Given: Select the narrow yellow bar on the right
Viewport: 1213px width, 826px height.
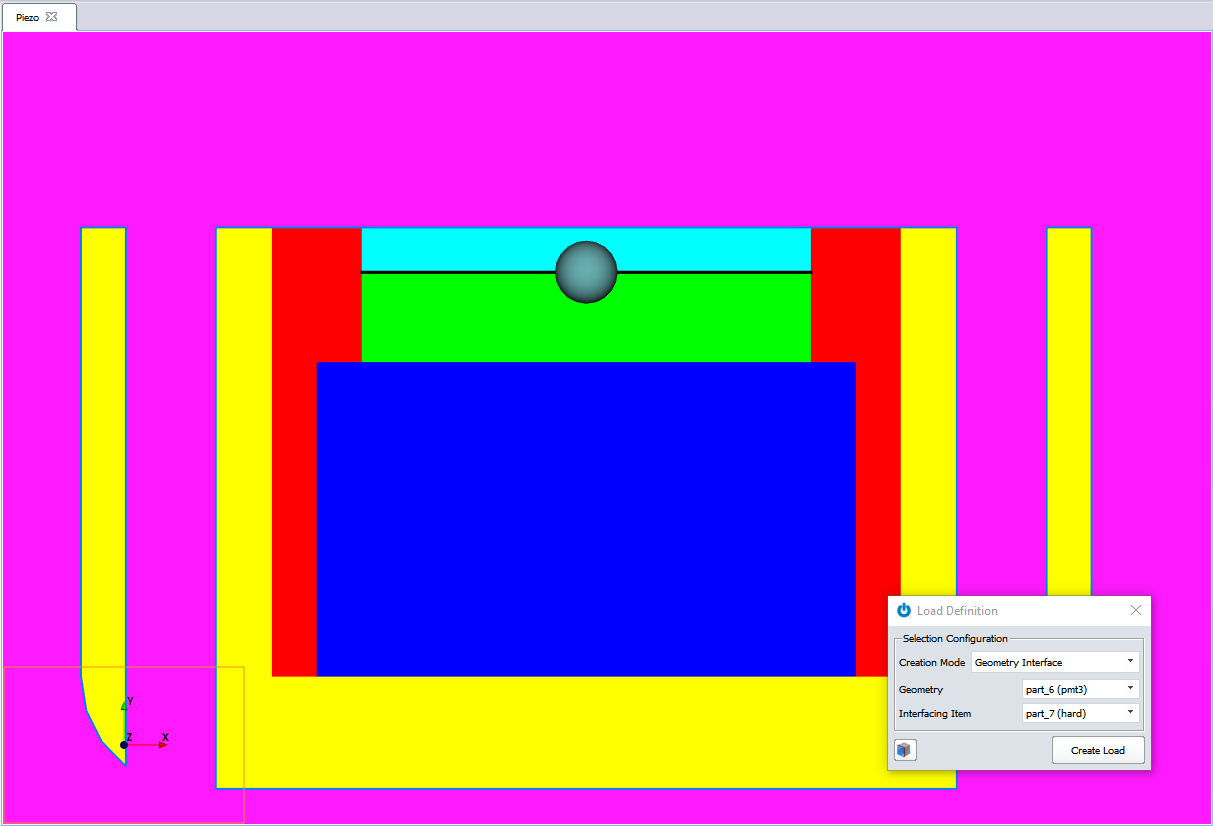Looking at the screenshot, I should 1069,411.
